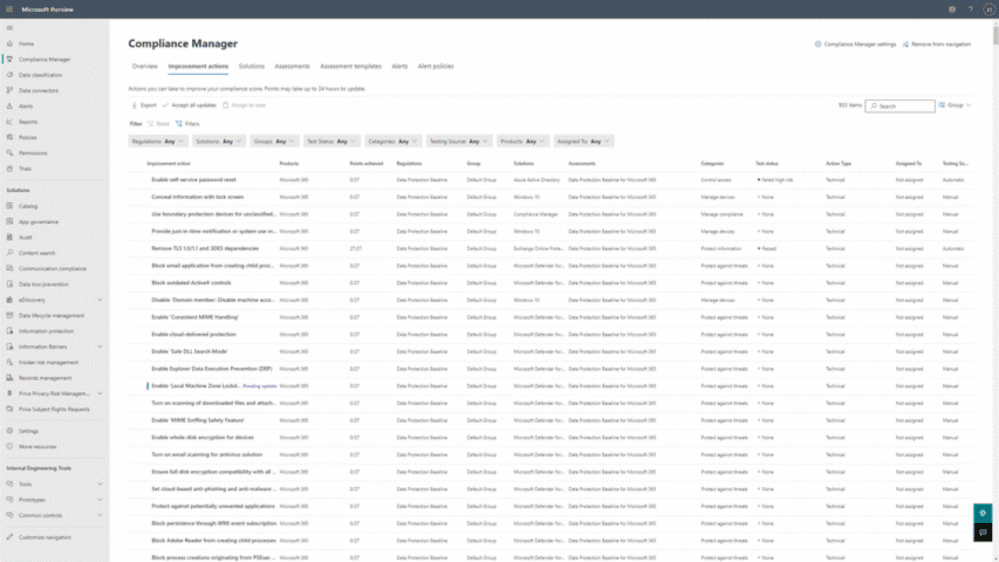Open Compliance Manager settings link
The height and width of the screenshot is (562, 999).
coord(855,45)
